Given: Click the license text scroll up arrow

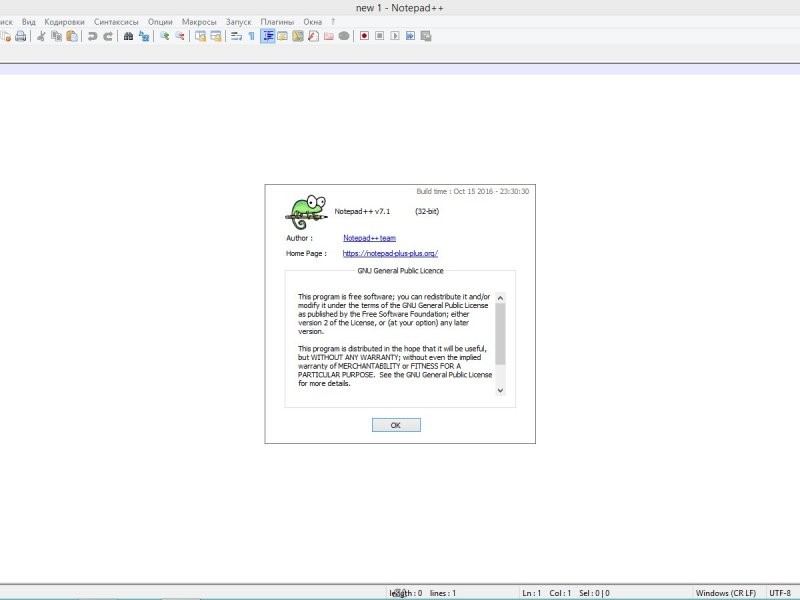Looking at the screenshot, I should tap(501, 298).
